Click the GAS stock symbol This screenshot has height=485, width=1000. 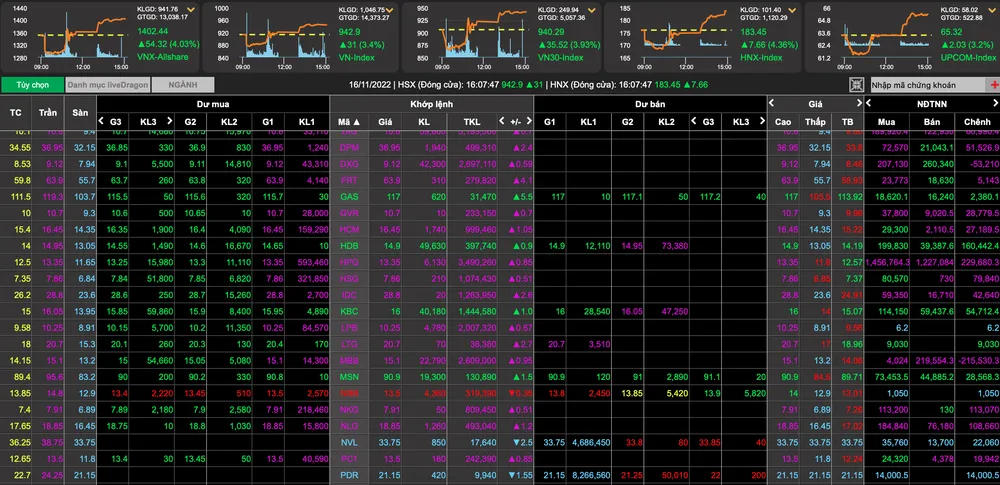[x=349, y=197]
